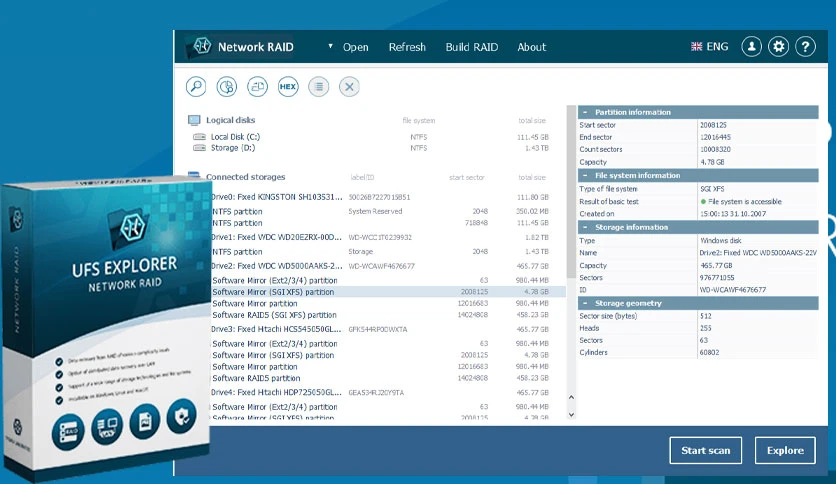
Task: Click the X close storage toolbar icon
Action: click(x=349, y=86)
